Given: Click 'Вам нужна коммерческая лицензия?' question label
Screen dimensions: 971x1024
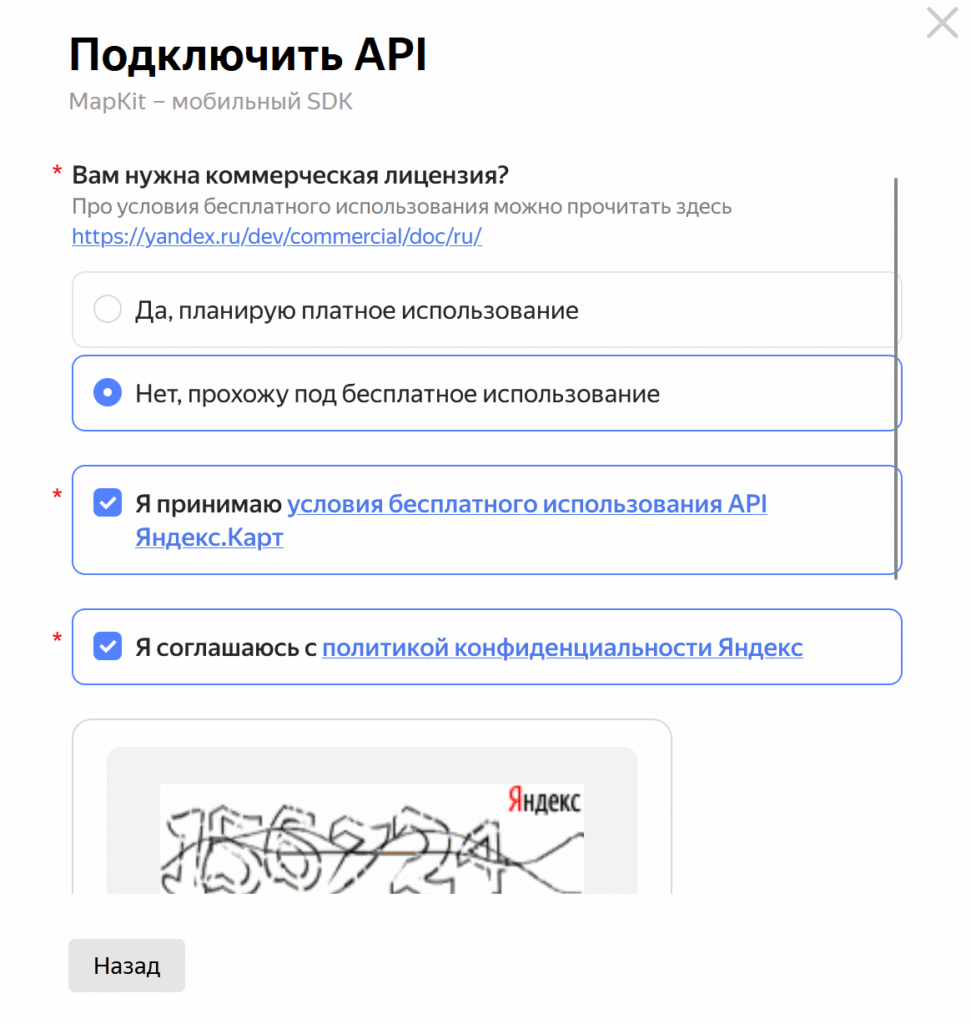Looking at the screenshot, I should coord(290,176).
